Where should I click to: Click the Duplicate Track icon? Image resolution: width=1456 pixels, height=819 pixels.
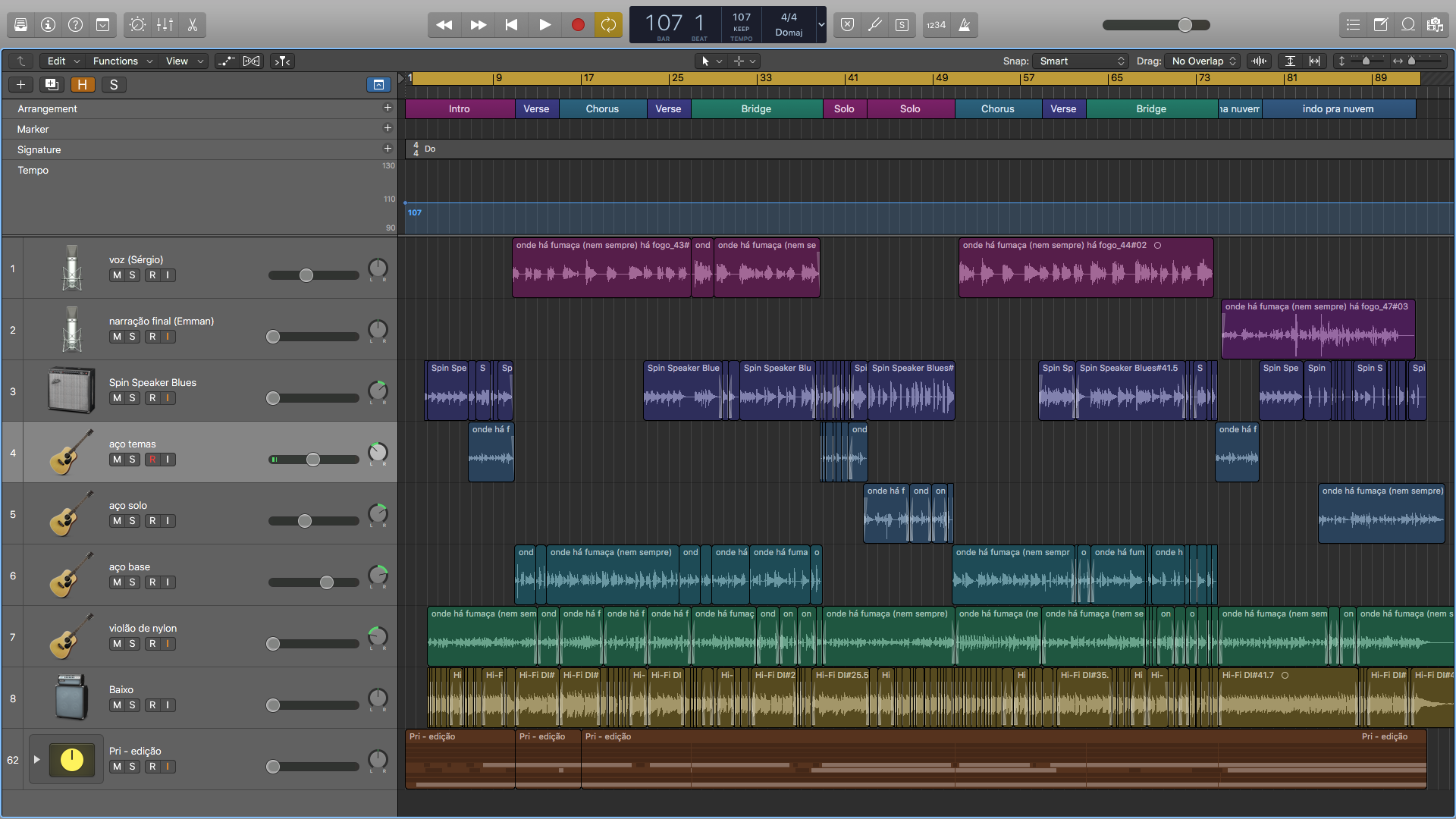[52, 84]
